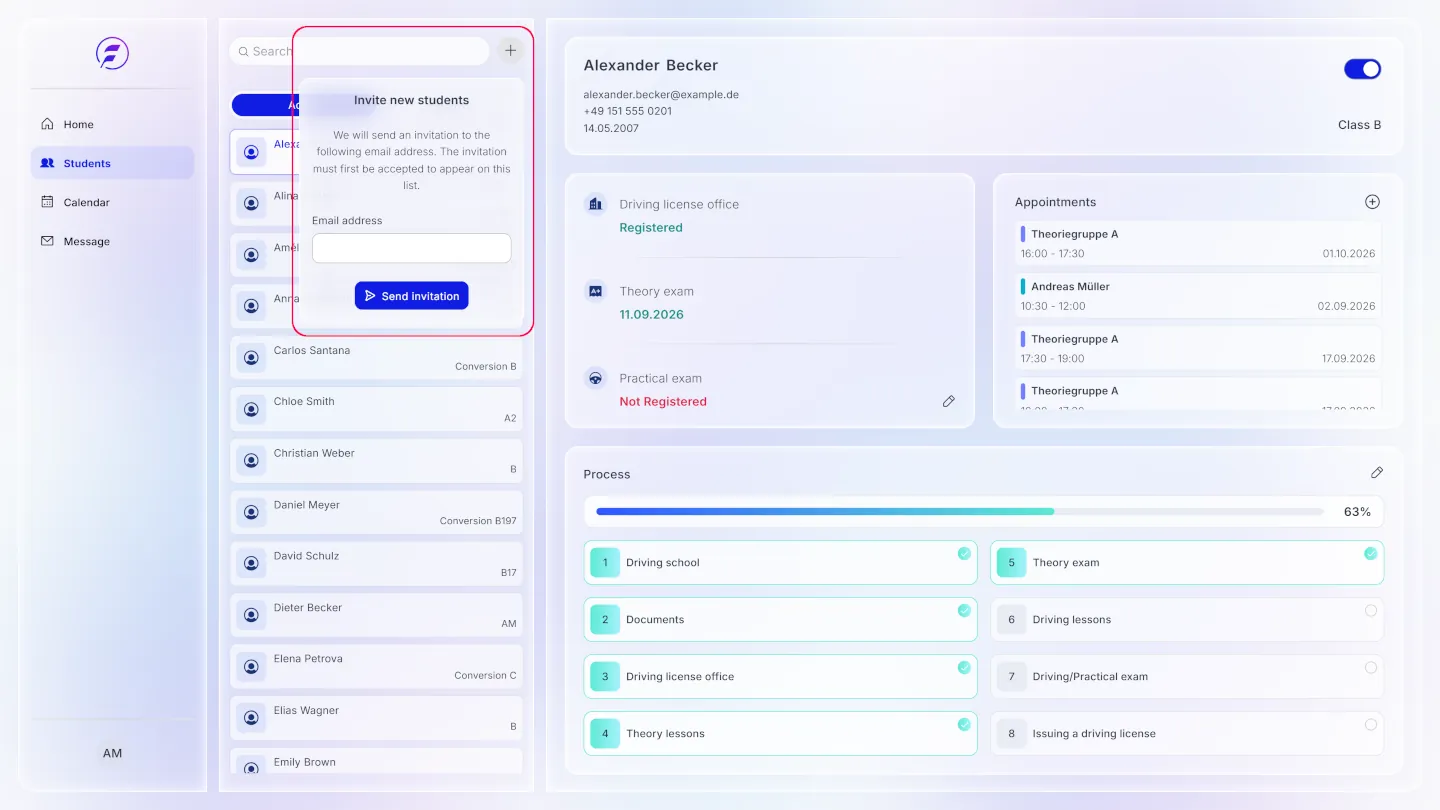Go to the Calendar page
This screenshot has width=1440, height=810.
112,202
